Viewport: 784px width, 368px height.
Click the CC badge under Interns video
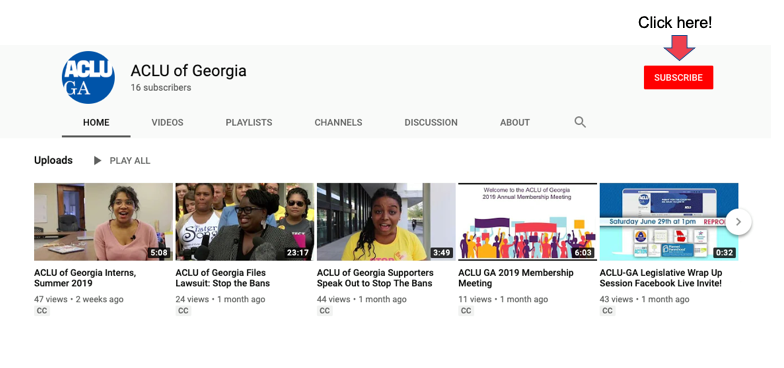[42, 311]
